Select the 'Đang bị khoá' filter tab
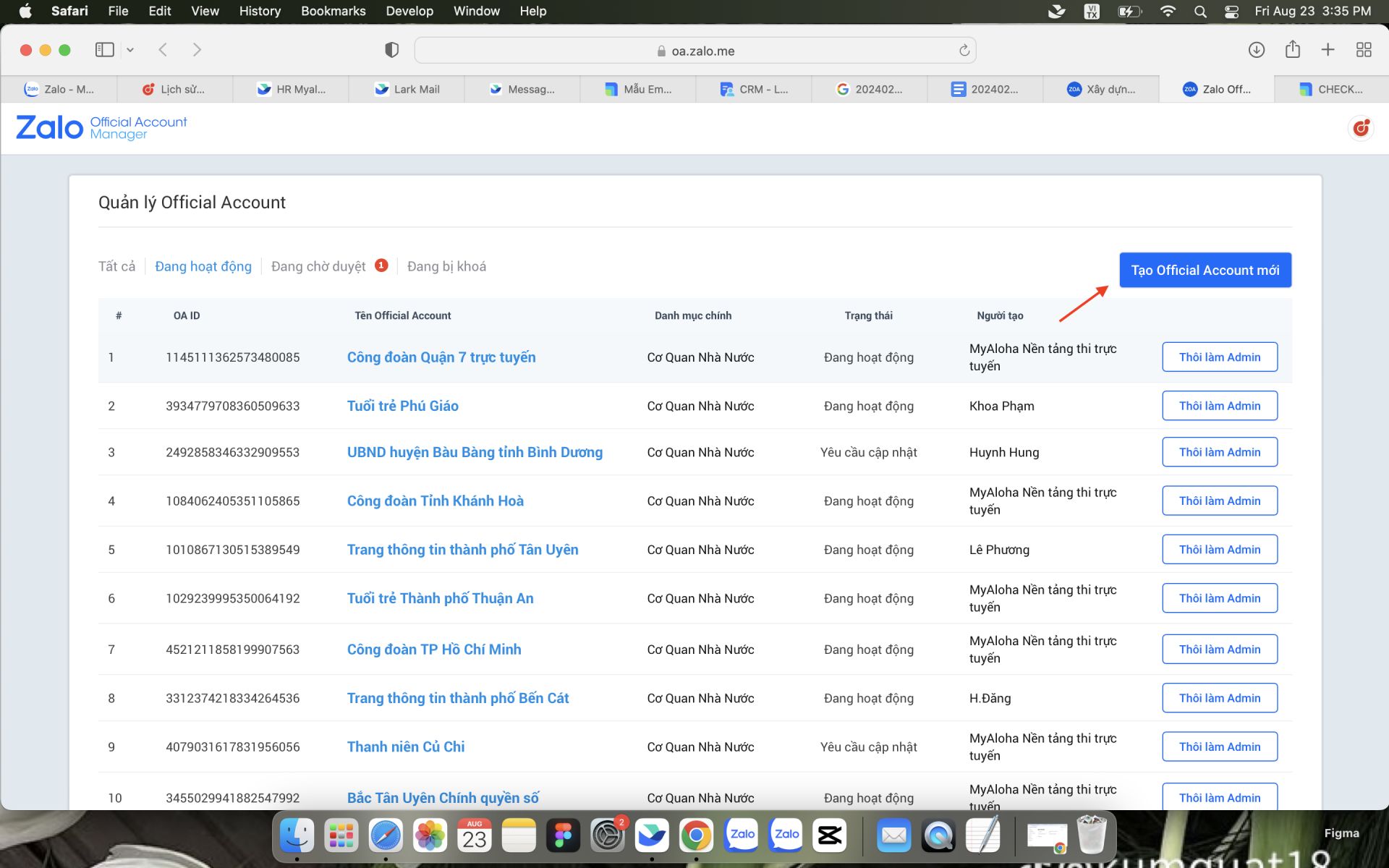Screen dimensions: 1389x868 click(x=446, y=266)
